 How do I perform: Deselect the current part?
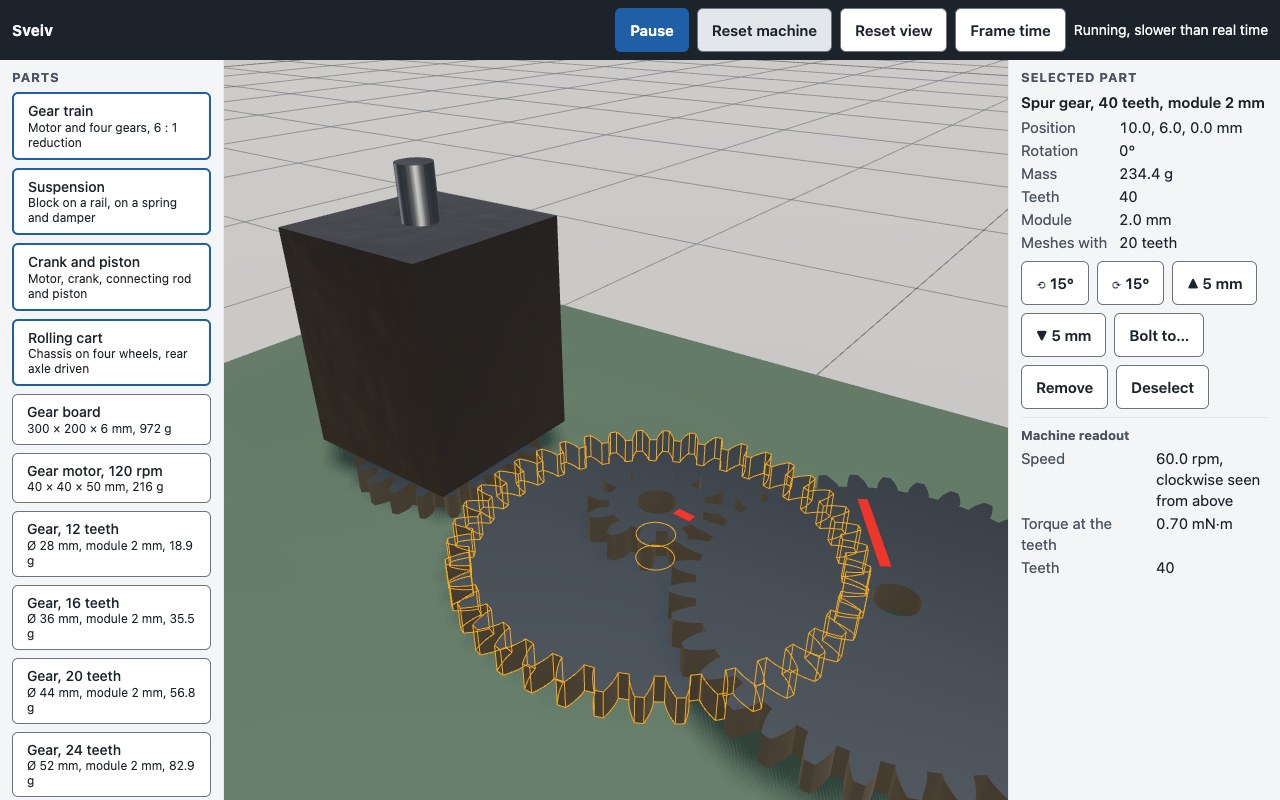1162,387
